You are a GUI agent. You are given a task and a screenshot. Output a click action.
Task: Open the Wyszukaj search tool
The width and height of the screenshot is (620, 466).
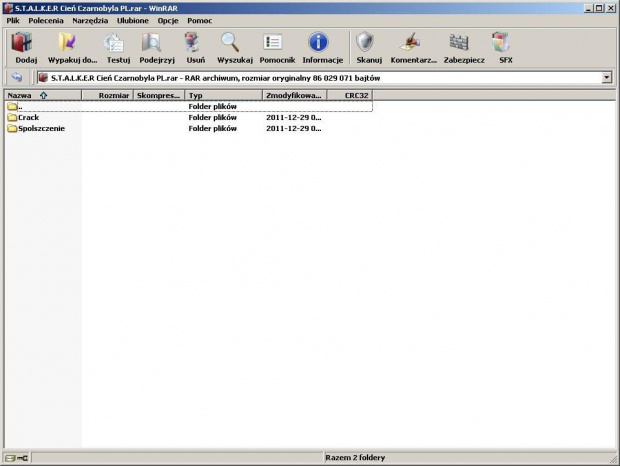click(x=230, y=42)
